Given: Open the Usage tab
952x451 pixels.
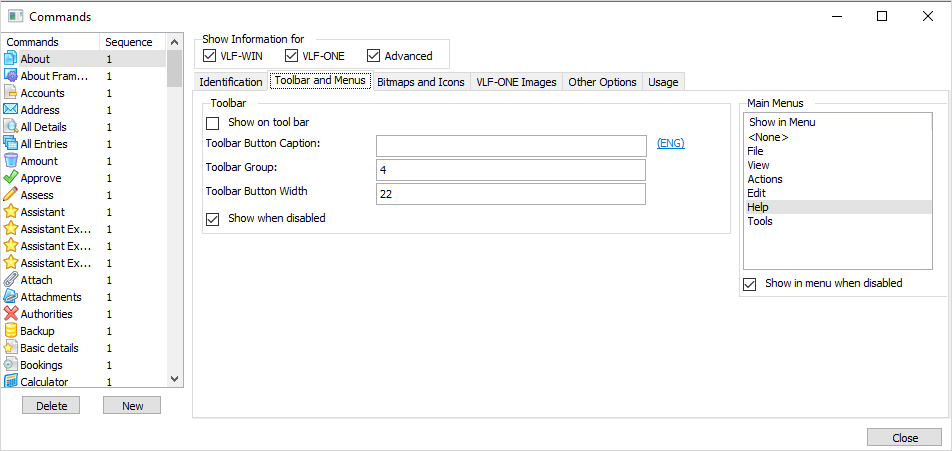Looking at the screenshot, I should pos(662,82).
